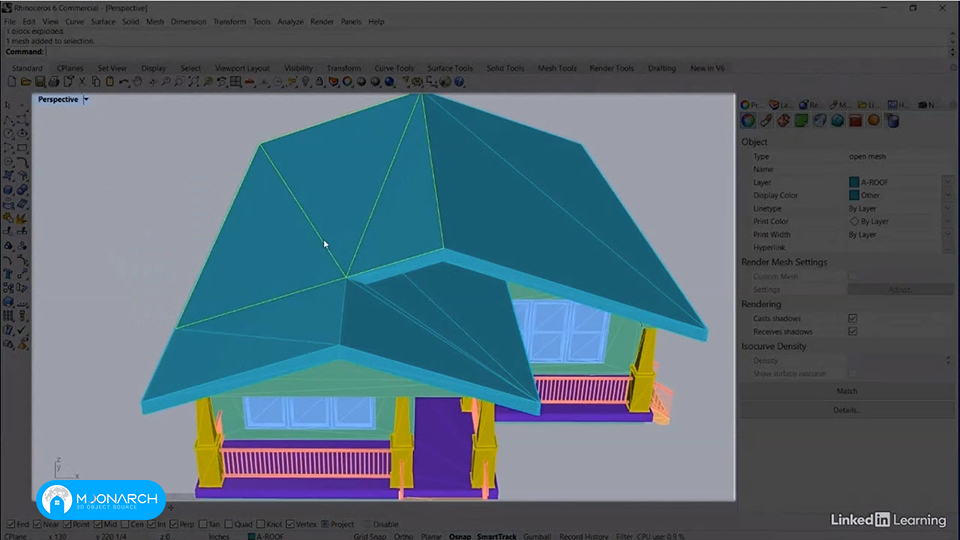Image resolution: width=960 pixels, height=540 pixels.
Task: Click the color wheel Object Properties toolbar icon
Action: (x=347, y=81)
